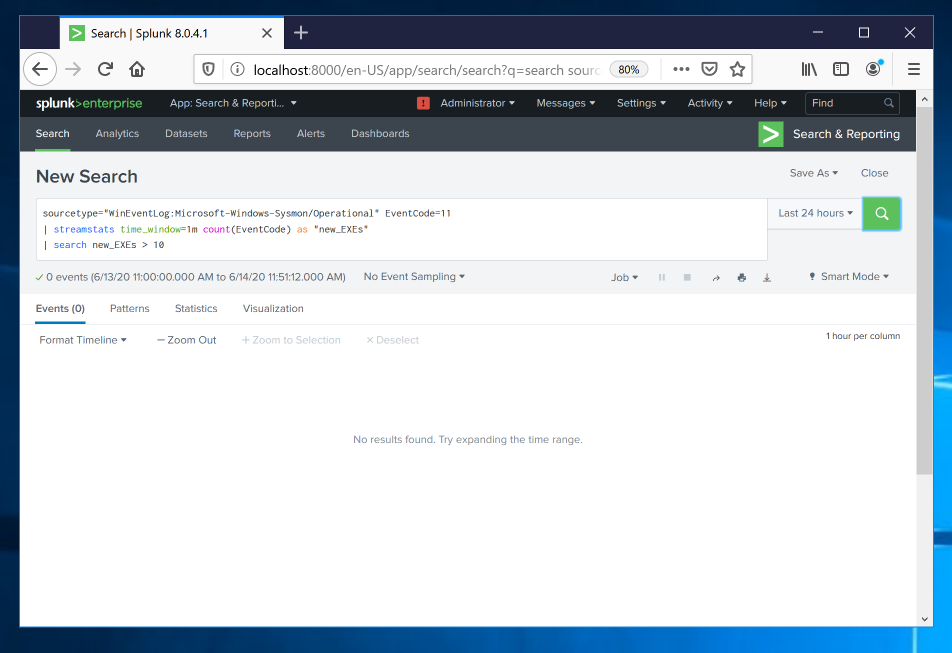Screen dimensions: 952x653
Task: Open the Settings dropdown
Action: (641, 103)
